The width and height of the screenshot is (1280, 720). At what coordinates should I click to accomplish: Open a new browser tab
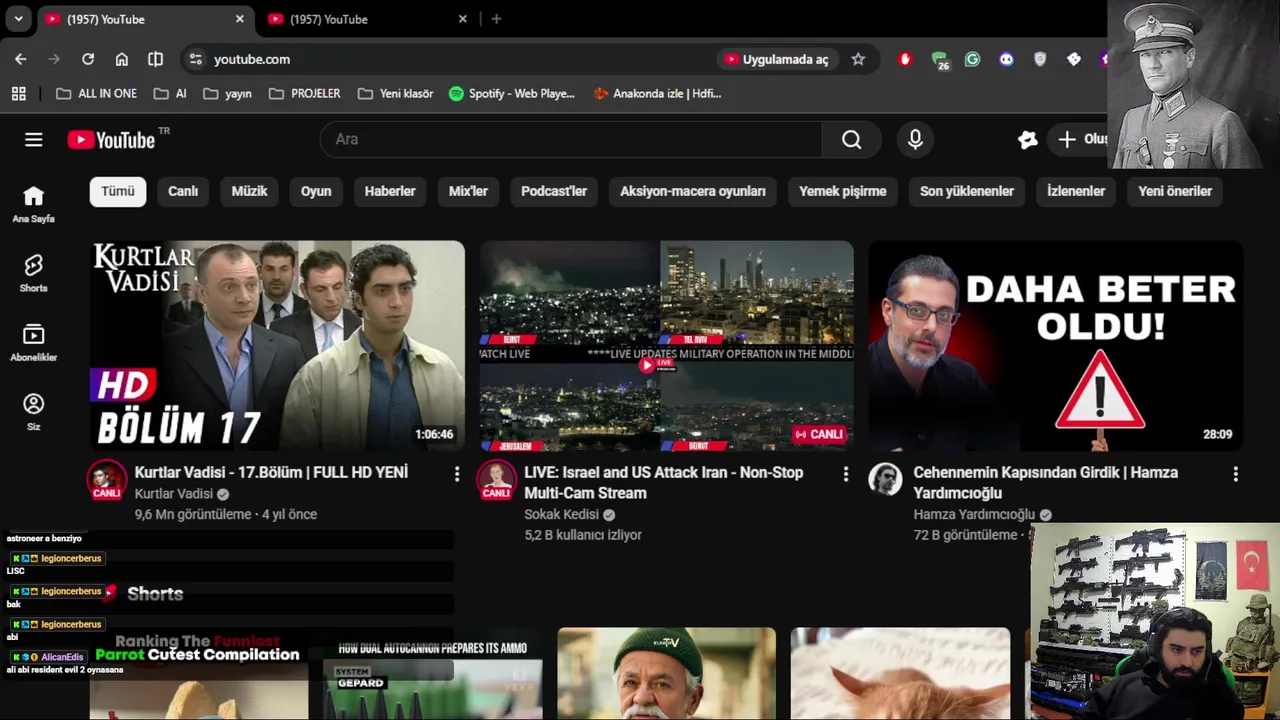(x=496, y=19)
